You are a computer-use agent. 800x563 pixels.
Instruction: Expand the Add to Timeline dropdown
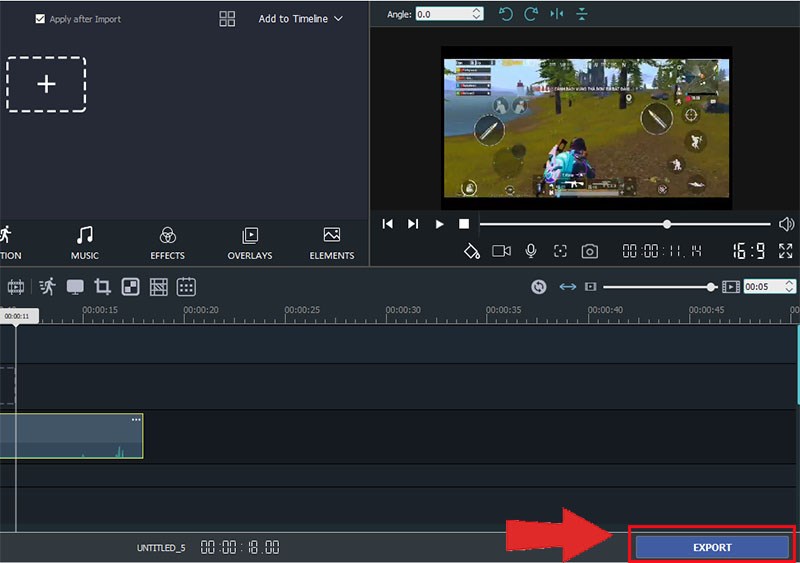[x=300, y=19]
